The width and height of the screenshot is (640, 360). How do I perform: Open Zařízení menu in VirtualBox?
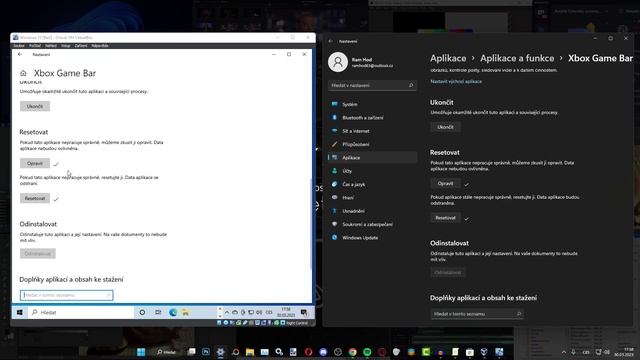coord(81,46)
